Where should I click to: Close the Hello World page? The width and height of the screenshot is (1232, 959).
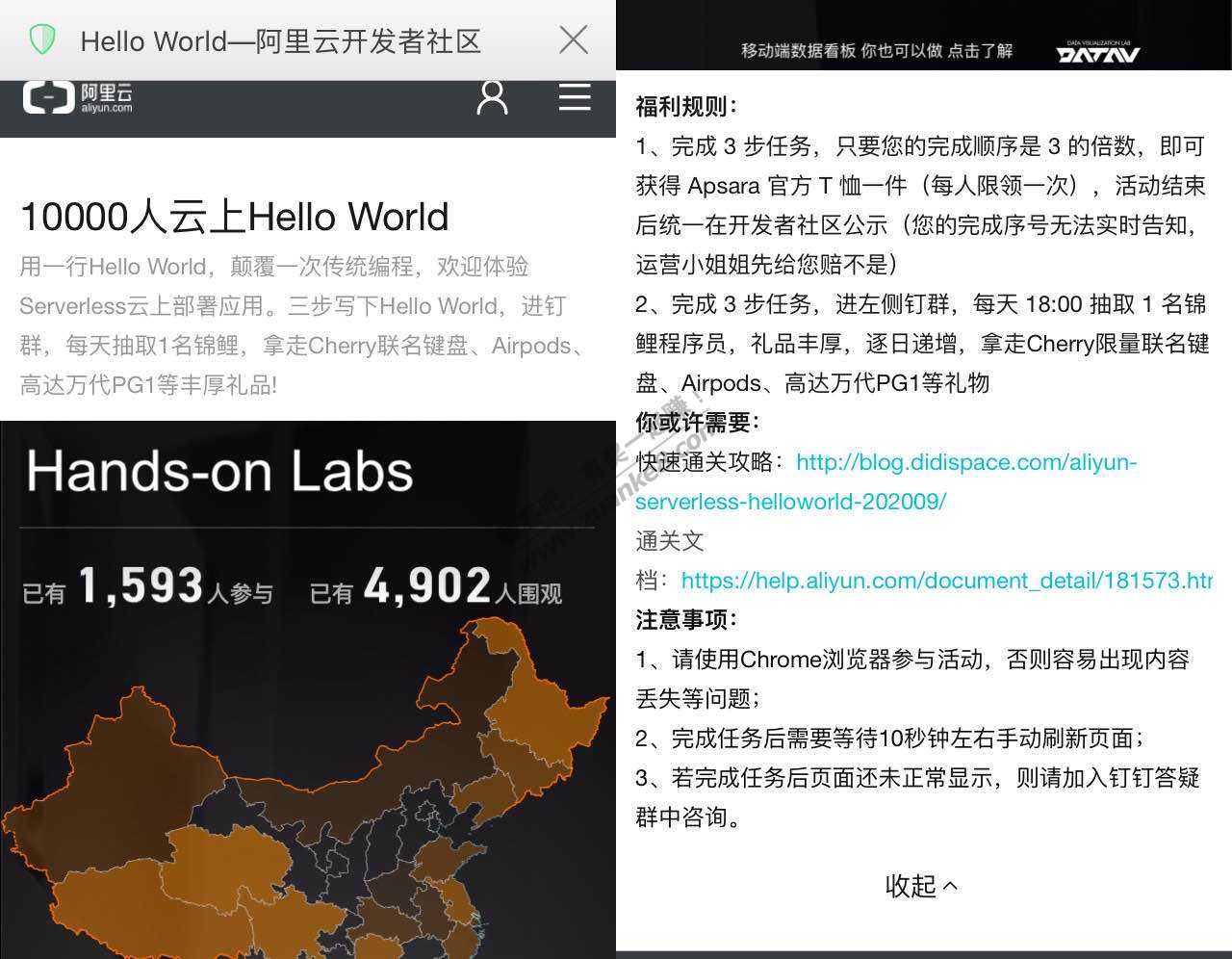pos(574,39)
